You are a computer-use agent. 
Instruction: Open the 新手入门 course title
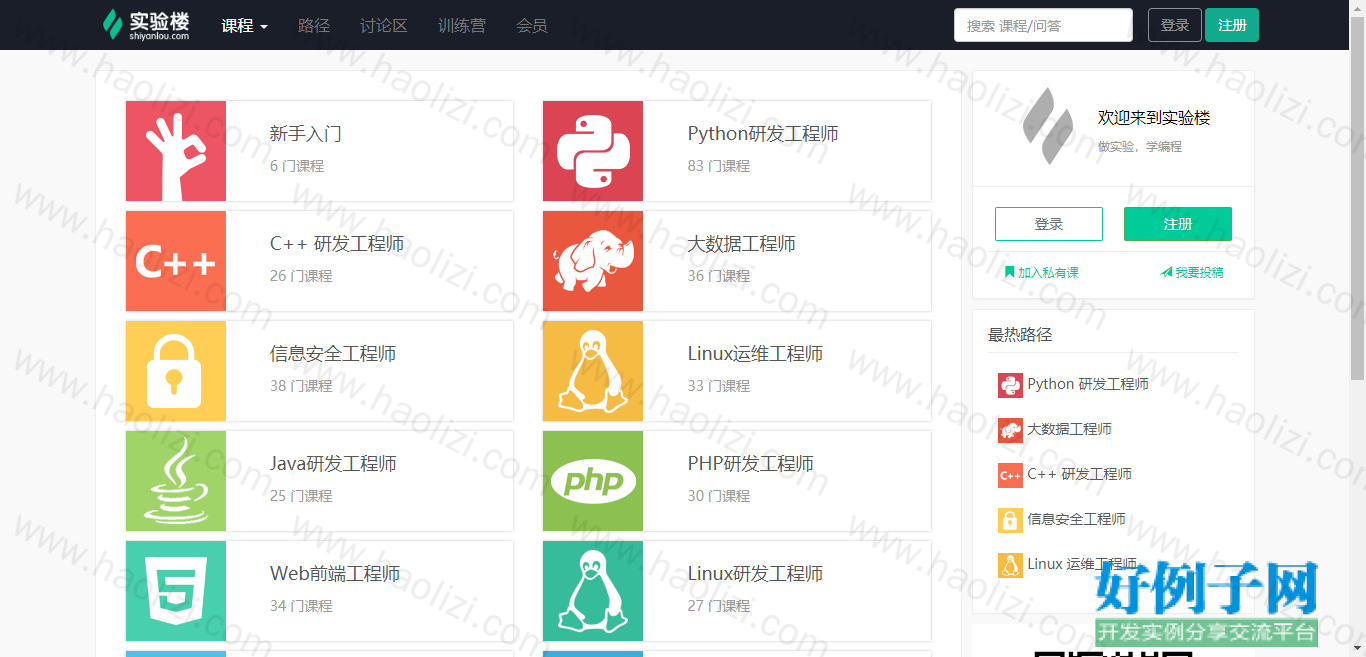click(x=306, y=134)
